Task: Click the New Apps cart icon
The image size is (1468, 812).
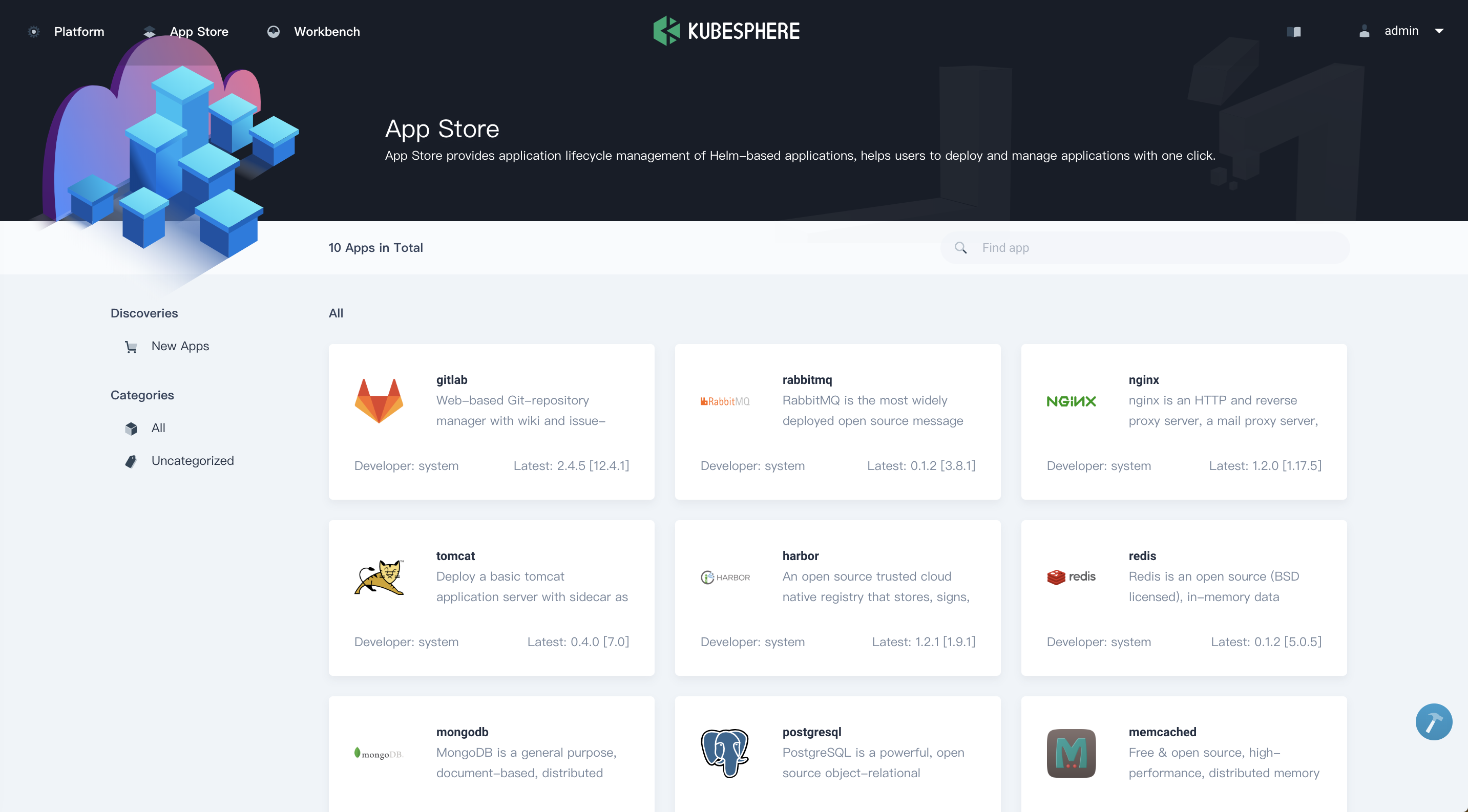Action: 131,347
